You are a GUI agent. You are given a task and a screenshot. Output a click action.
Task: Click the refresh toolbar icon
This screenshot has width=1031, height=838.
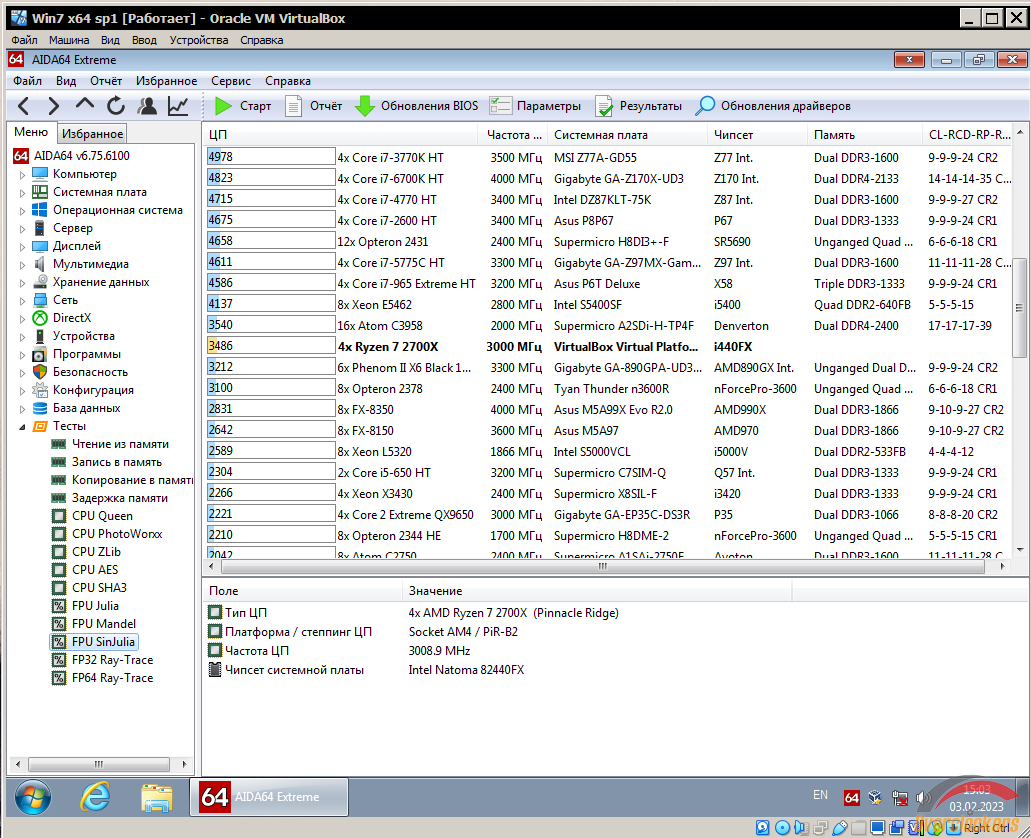(x=116, y=106)
